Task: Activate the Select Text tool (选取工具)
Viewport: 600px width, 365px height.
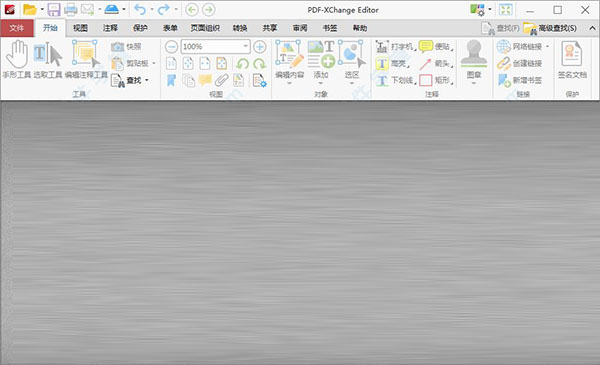Action: click(x=48, y=59)
